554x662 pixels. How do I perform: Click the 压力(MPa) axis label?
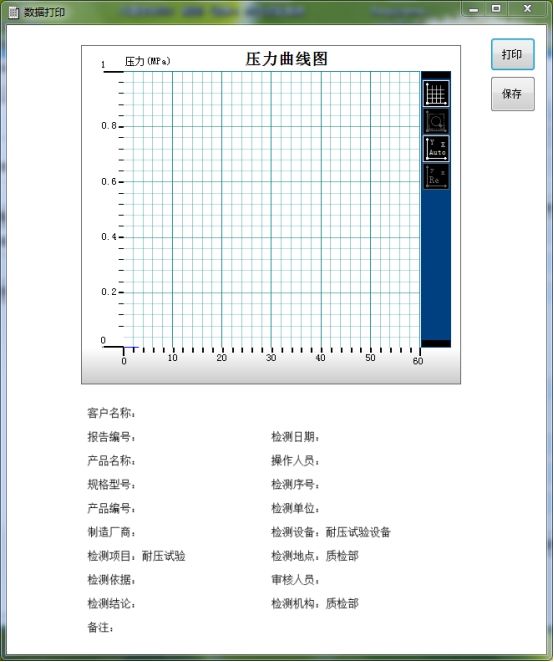click(147, 61)
